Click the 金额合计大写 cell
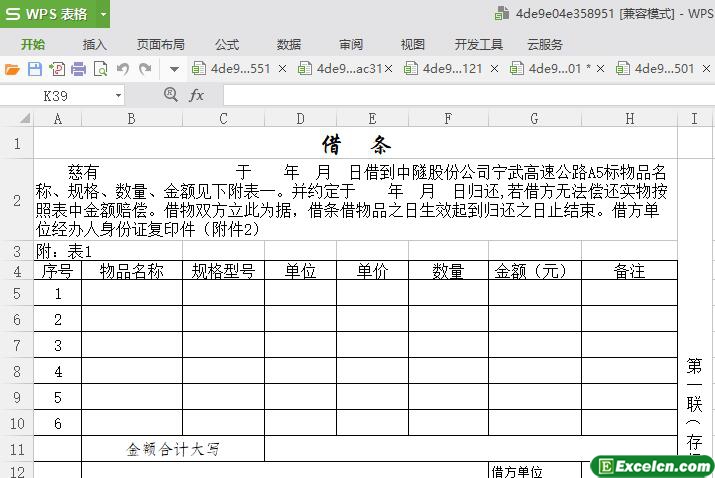The width and height of the screenshot is (715, 478). click(x=173, y=449)
